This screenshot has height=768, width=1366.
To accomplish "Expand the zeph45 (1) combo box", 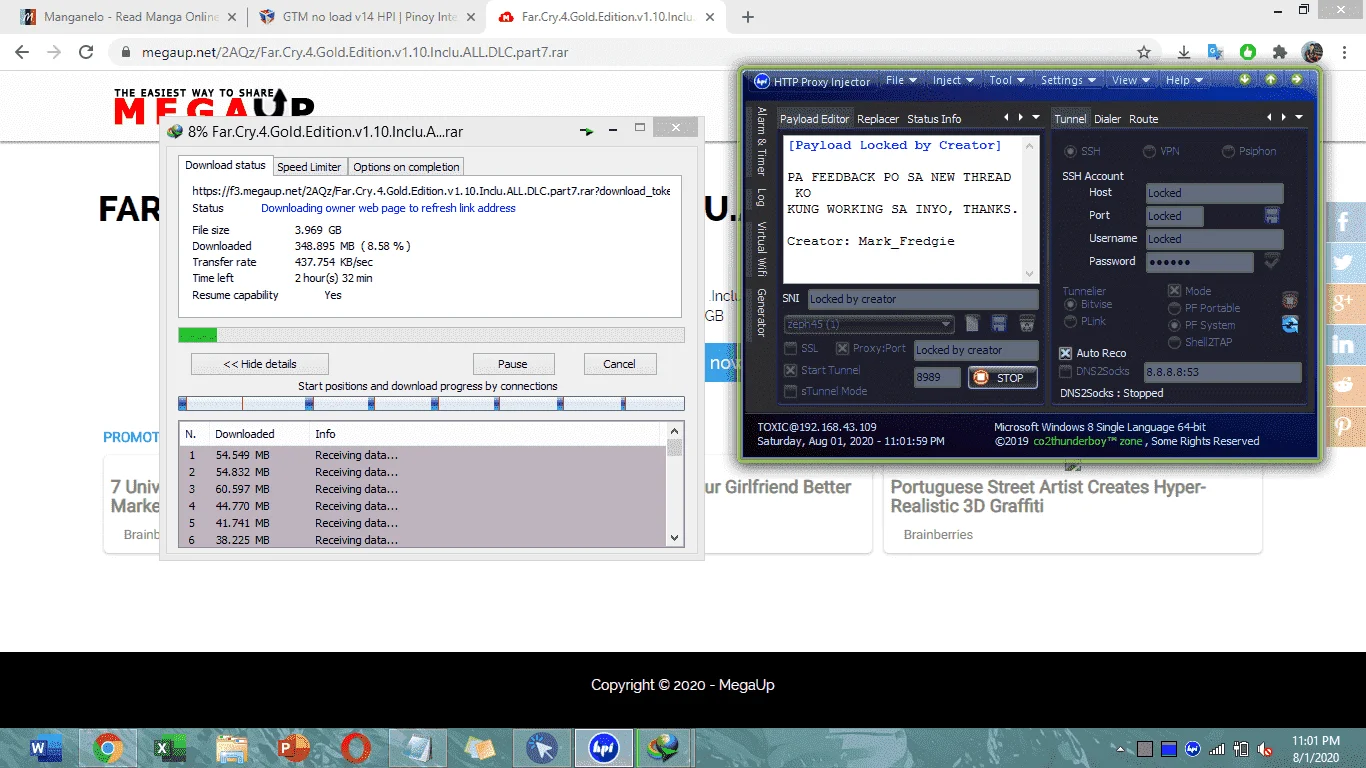I will point(868,324).
